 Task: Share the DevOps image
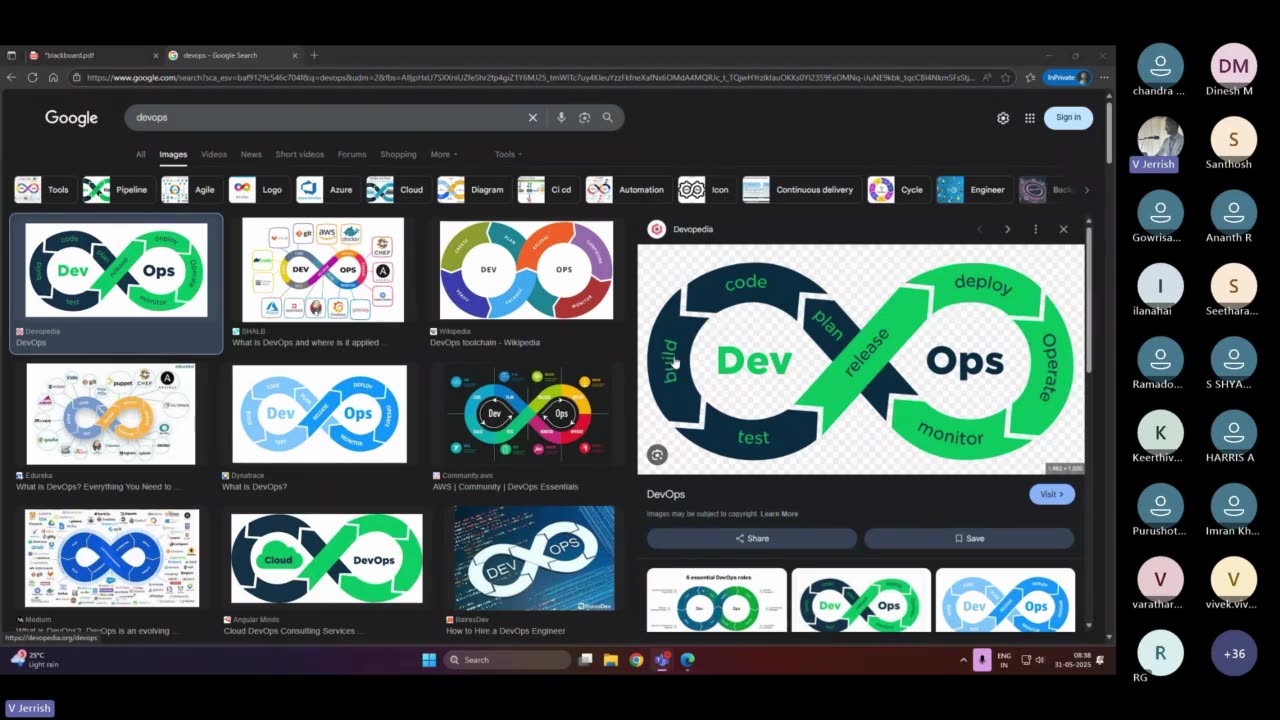752,538
